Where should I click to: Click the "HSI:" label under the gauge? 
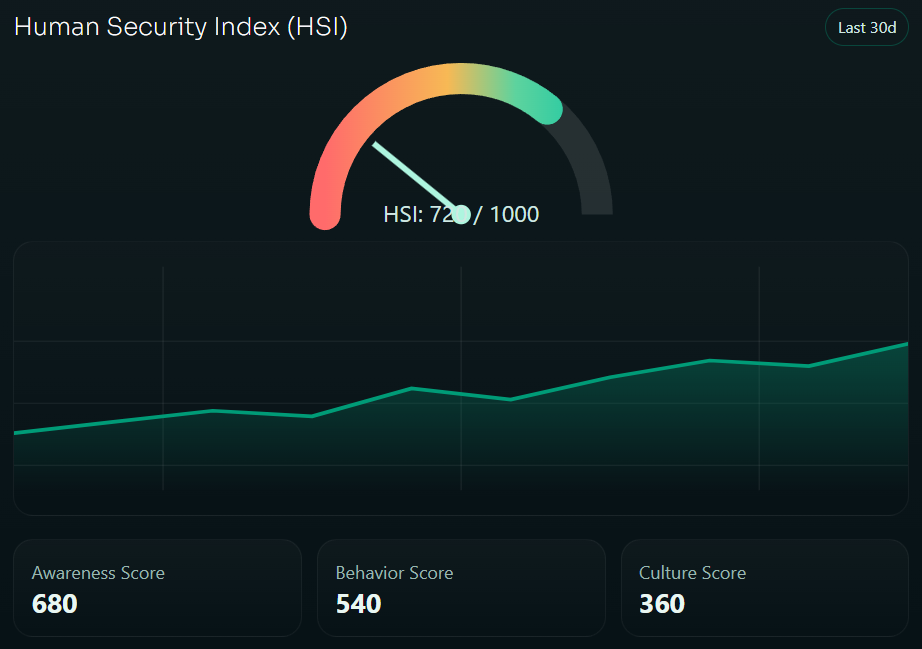(x=404, y=214)
